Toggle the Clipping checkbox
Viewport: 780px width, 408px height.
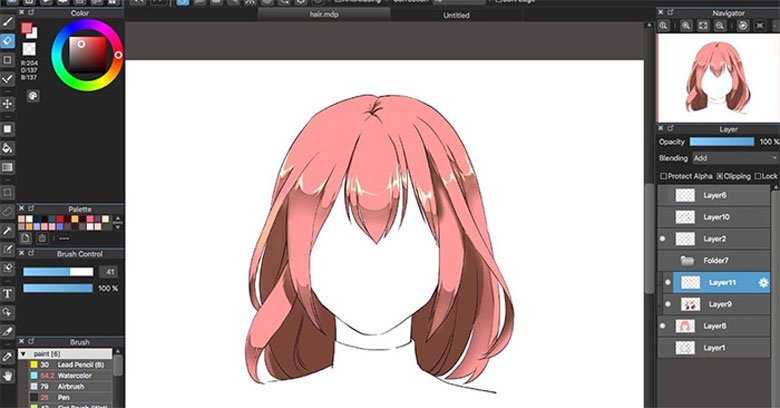(718, 176)
